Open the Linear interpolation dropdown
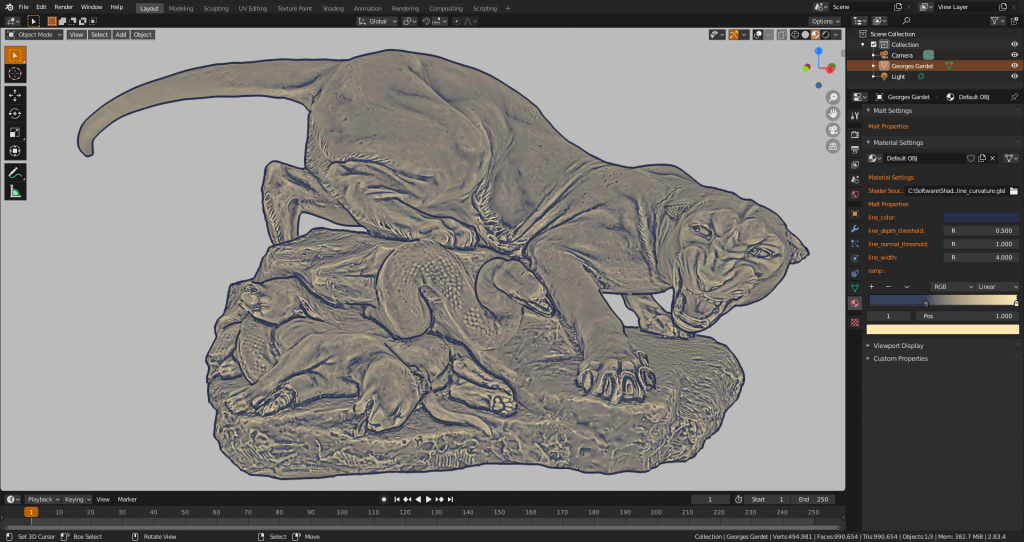The width and height of the screenshot is (1024, 542). (x=997, y=286)
